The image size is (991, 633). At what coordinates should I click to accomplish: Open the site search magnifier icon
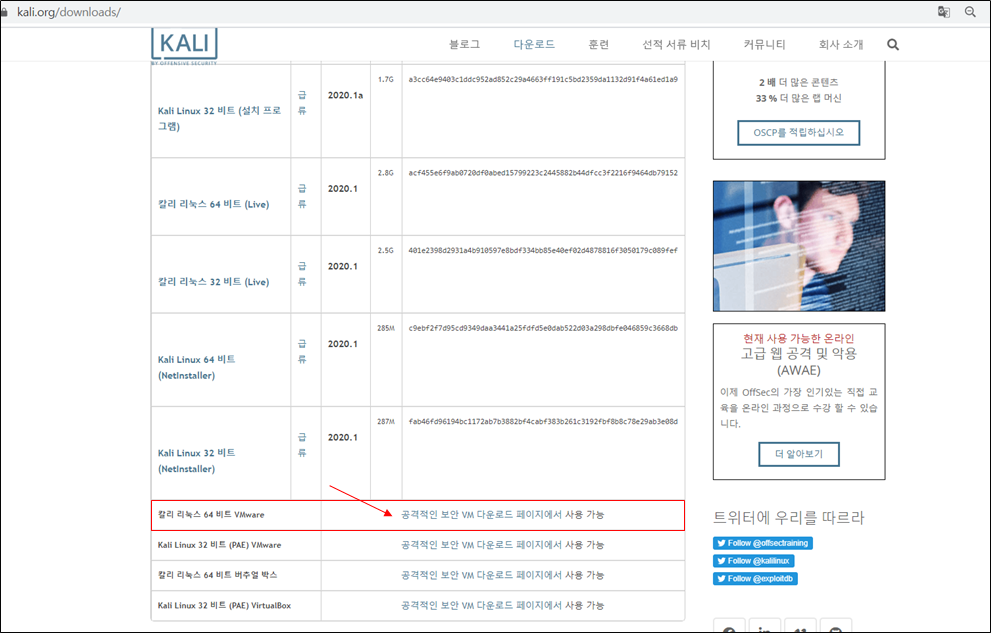(x=892, y=44)
